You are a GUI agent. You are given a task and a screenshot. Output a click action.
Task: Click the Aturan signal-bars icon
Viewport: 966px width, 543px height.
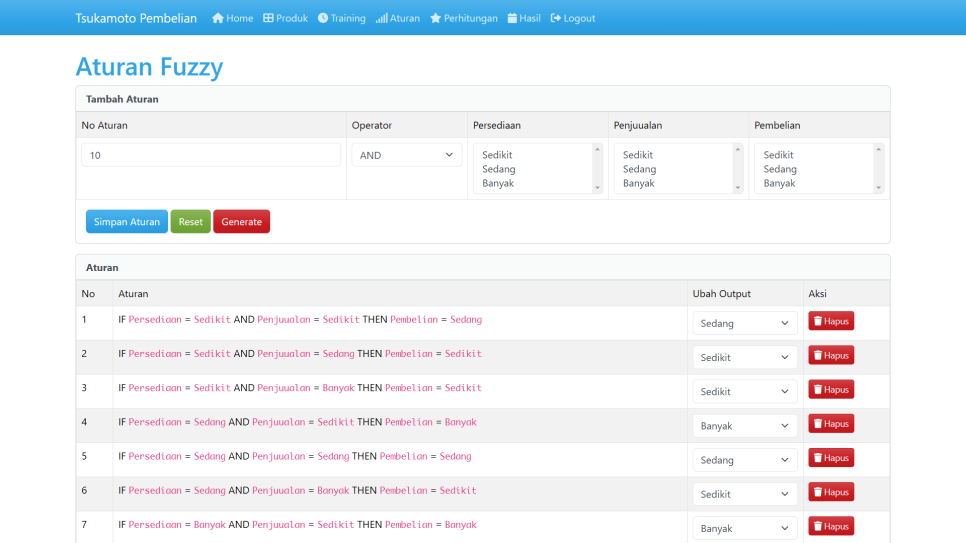[x=381, y=18]
